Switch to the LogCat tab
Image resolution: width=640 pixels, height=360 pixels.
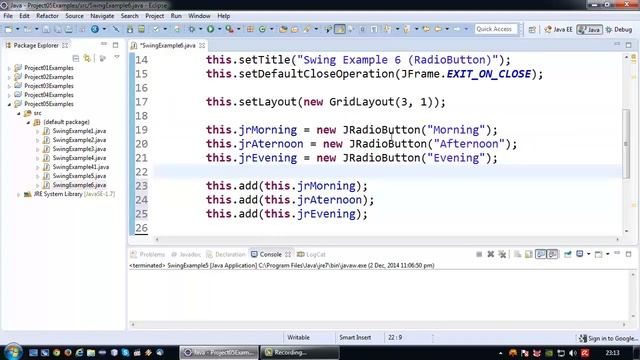311,254
